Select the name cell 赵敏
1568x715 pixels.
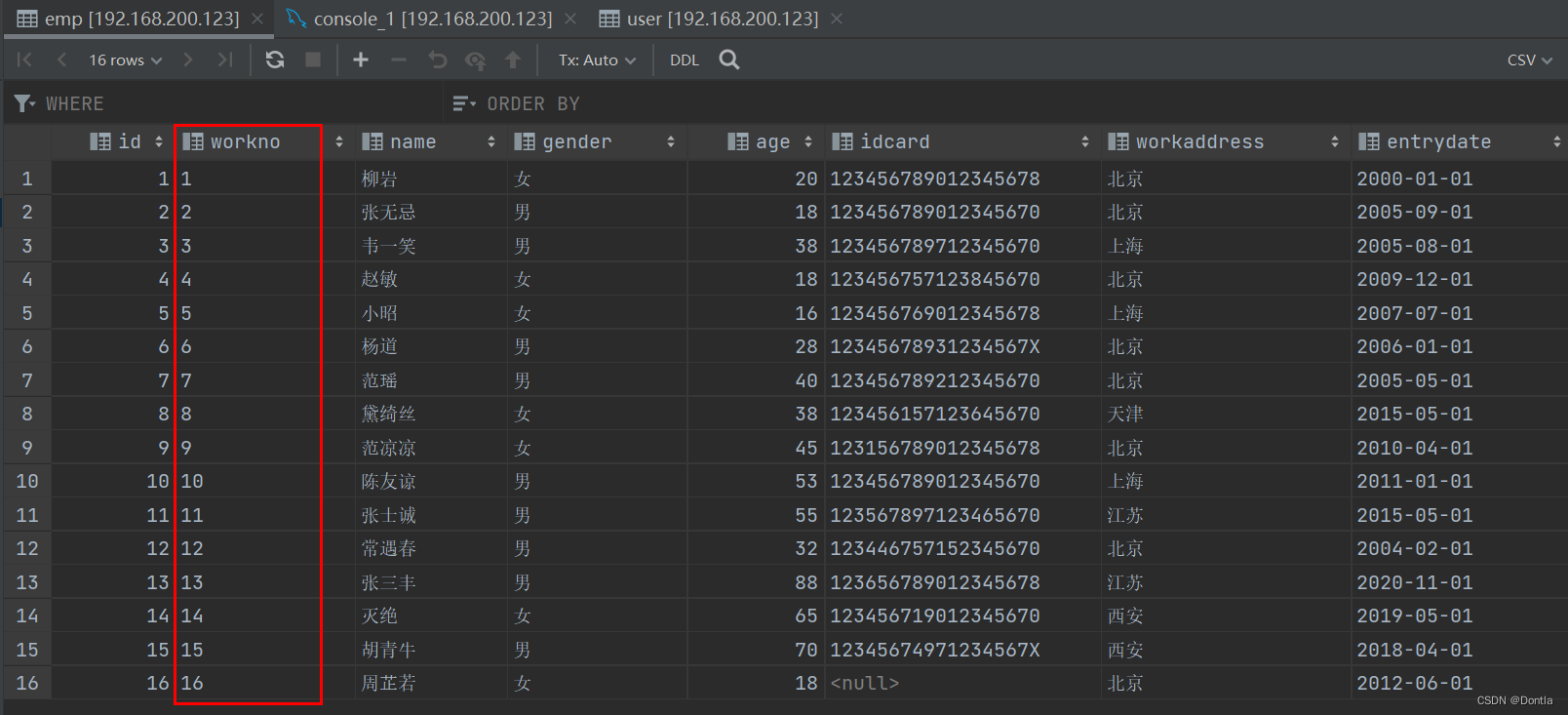pyautogui.click(x=431, y=279)
